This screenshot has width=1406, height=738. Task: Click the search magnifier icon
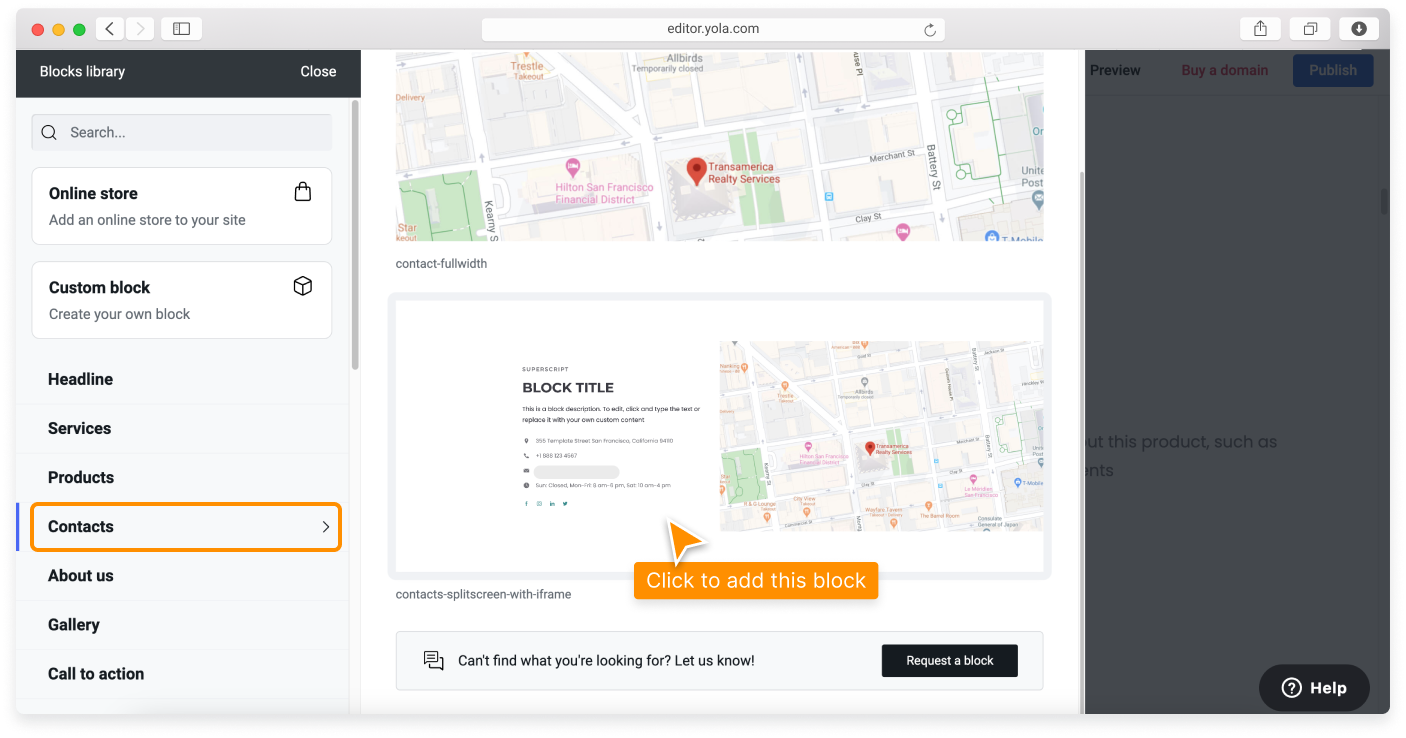pos(49,132)
